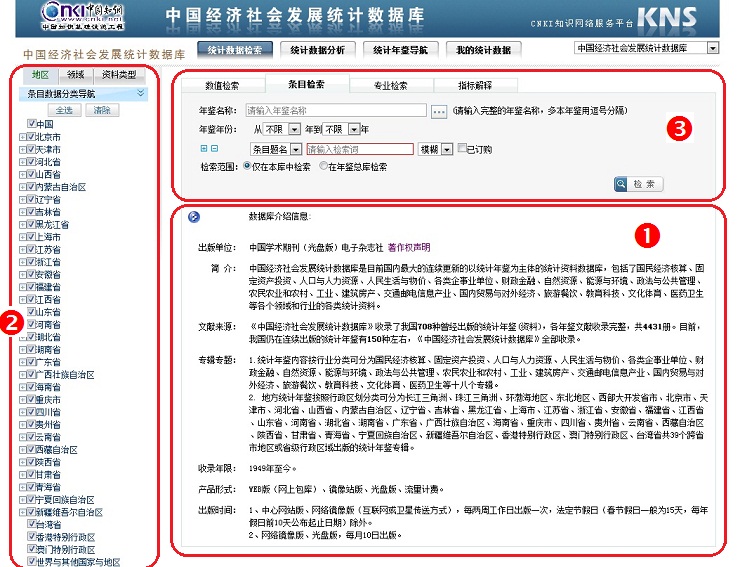Uncheck the 北京市 checkbox
740x567 pixels.
pyautogui.click(x=32, y=136)
